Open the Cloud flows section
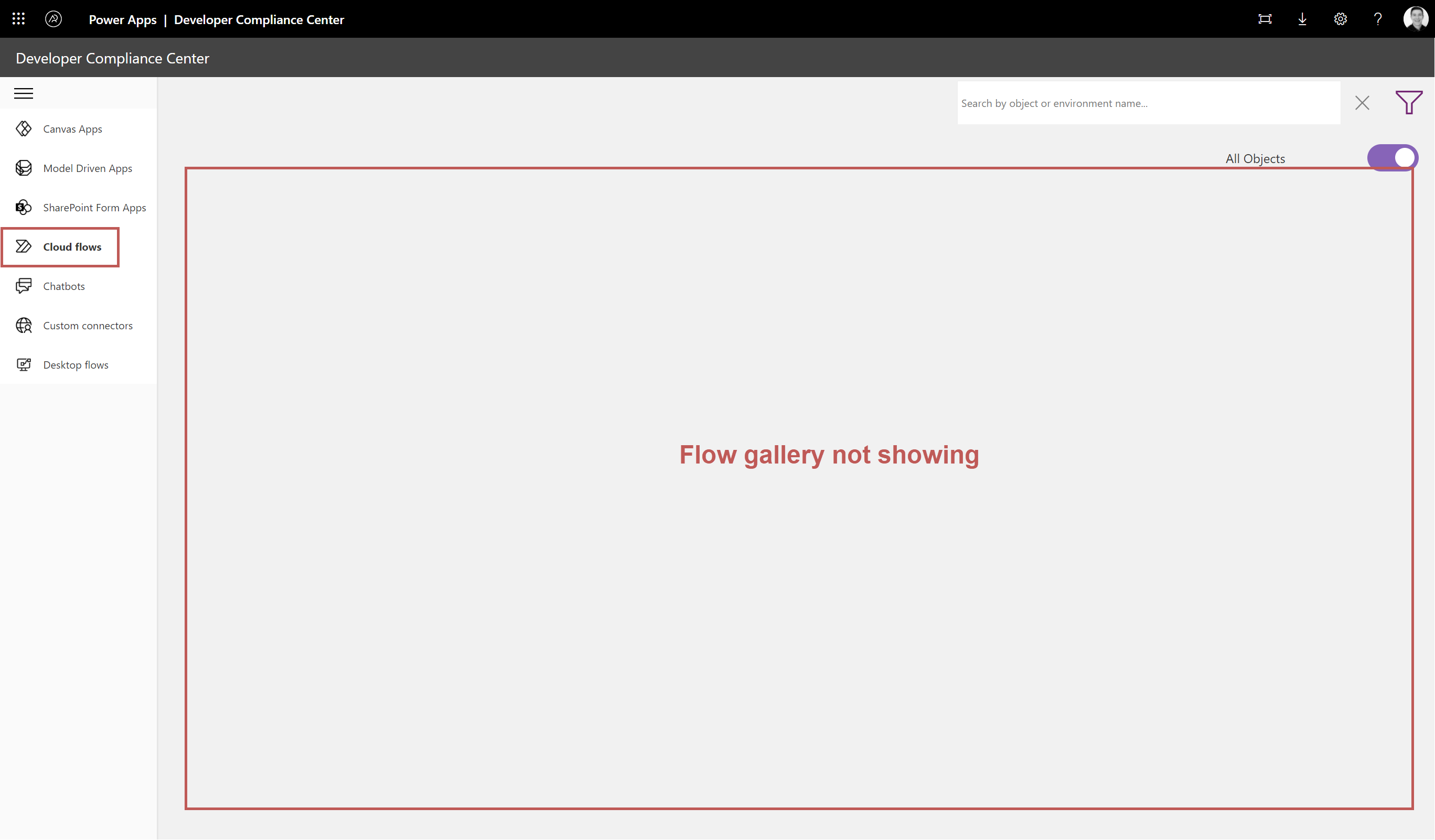 pos(72,247)
